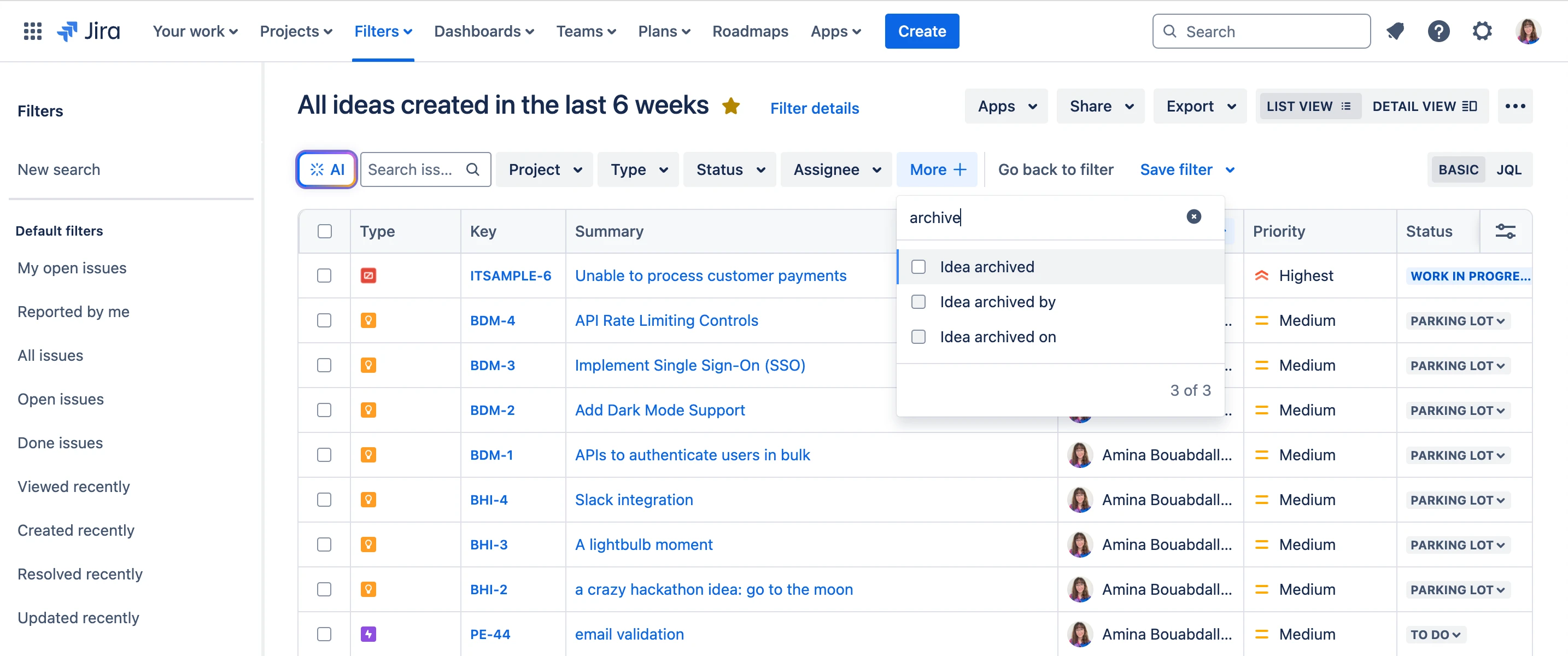Screen dimensions: 1568x656
Task: Open the notifications bell
Action: click(x=1395, y=31)
